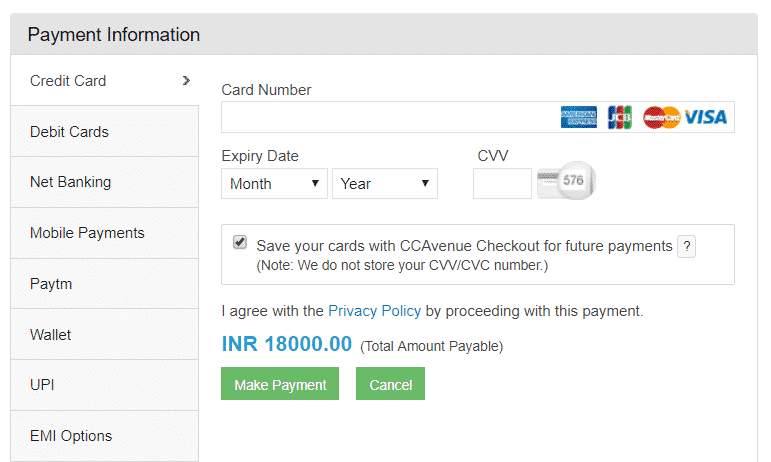Choose the UPI payment option

104,385
